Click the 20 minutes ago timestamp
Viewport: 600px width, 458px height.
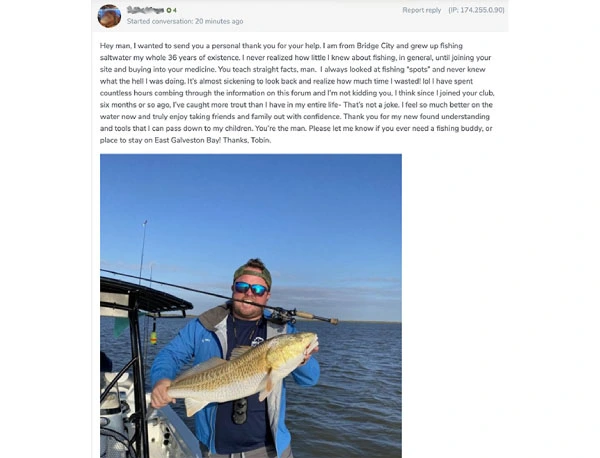219,21
